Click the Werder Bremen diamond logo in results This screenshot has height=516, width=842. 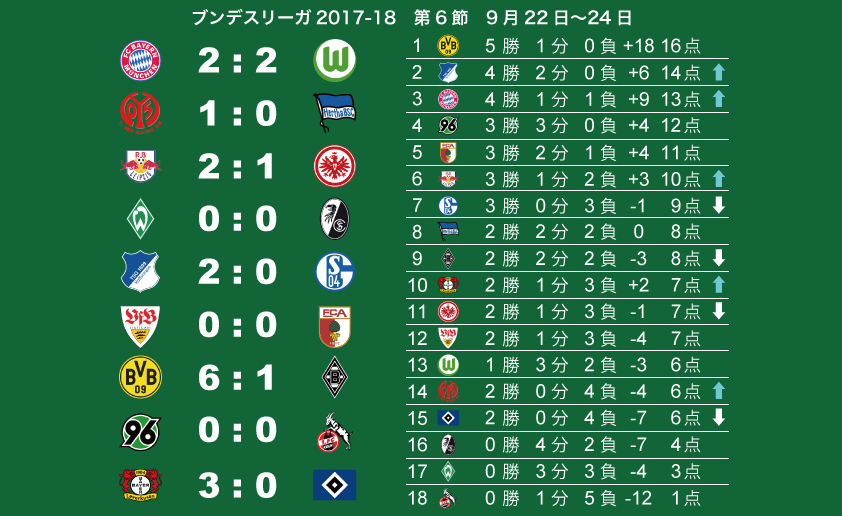[140, 219]
